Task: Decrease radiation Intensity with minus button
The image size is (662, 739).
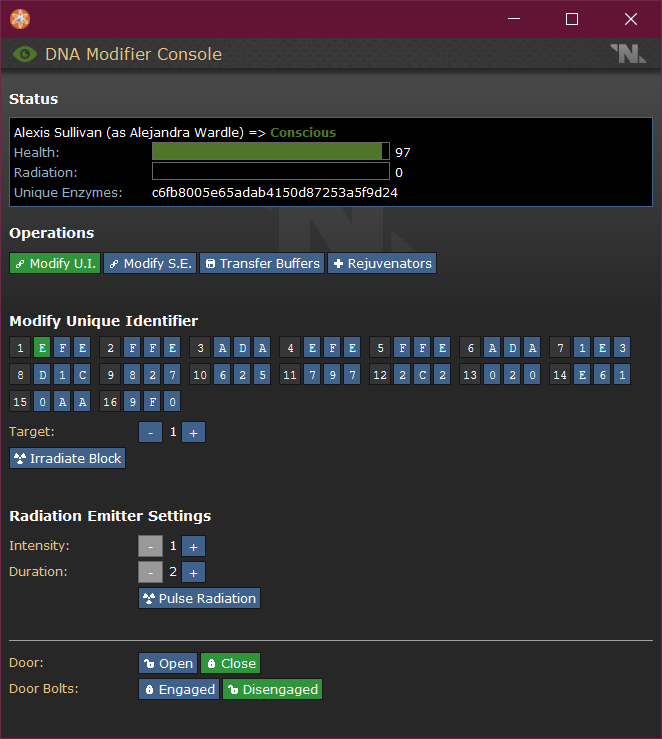Action: (x=150, y=546)
